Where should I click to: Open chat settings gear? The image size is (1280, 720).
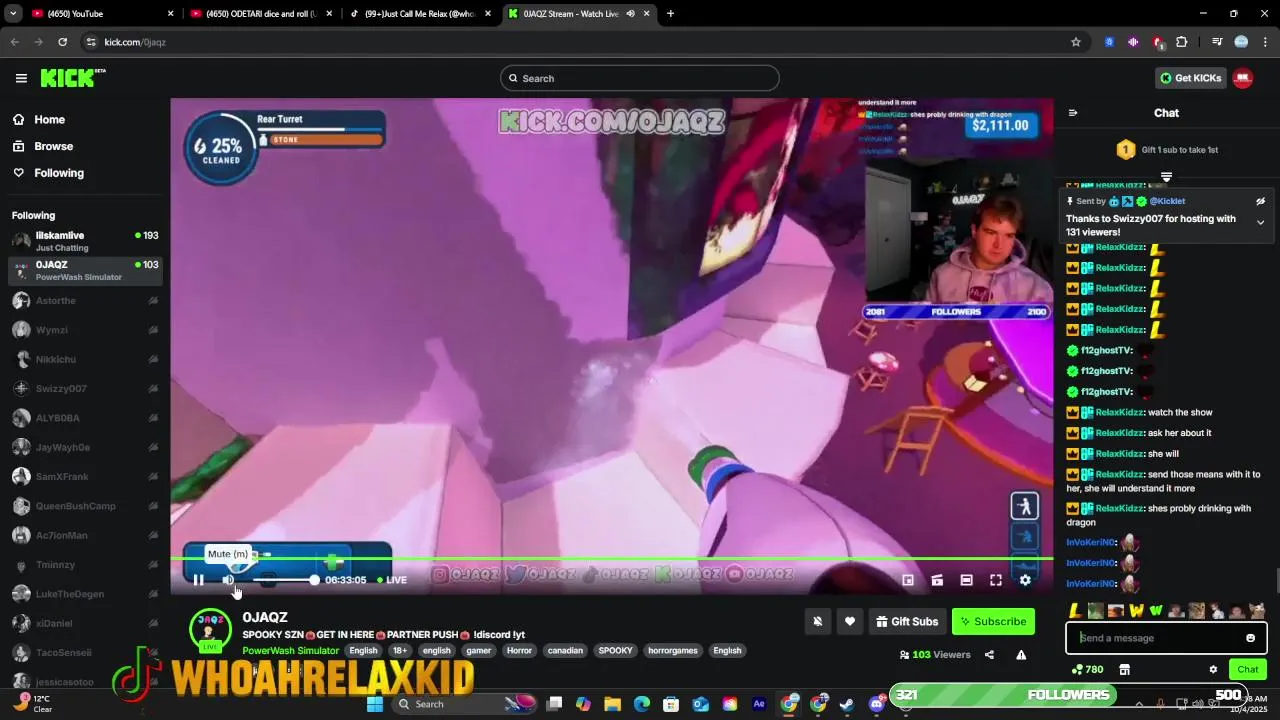(x=1213, y=670)
